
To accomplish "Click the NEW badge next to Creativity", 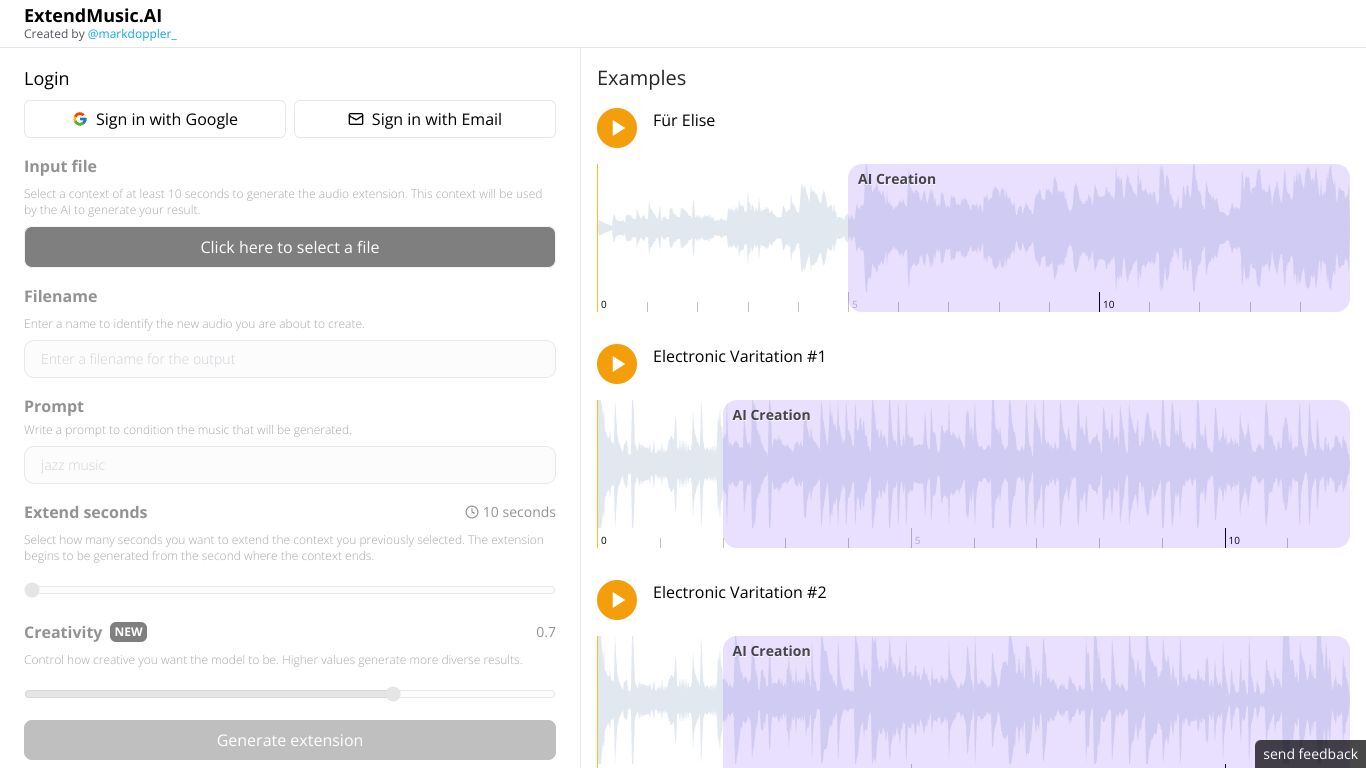I will (x=129, y=632).
